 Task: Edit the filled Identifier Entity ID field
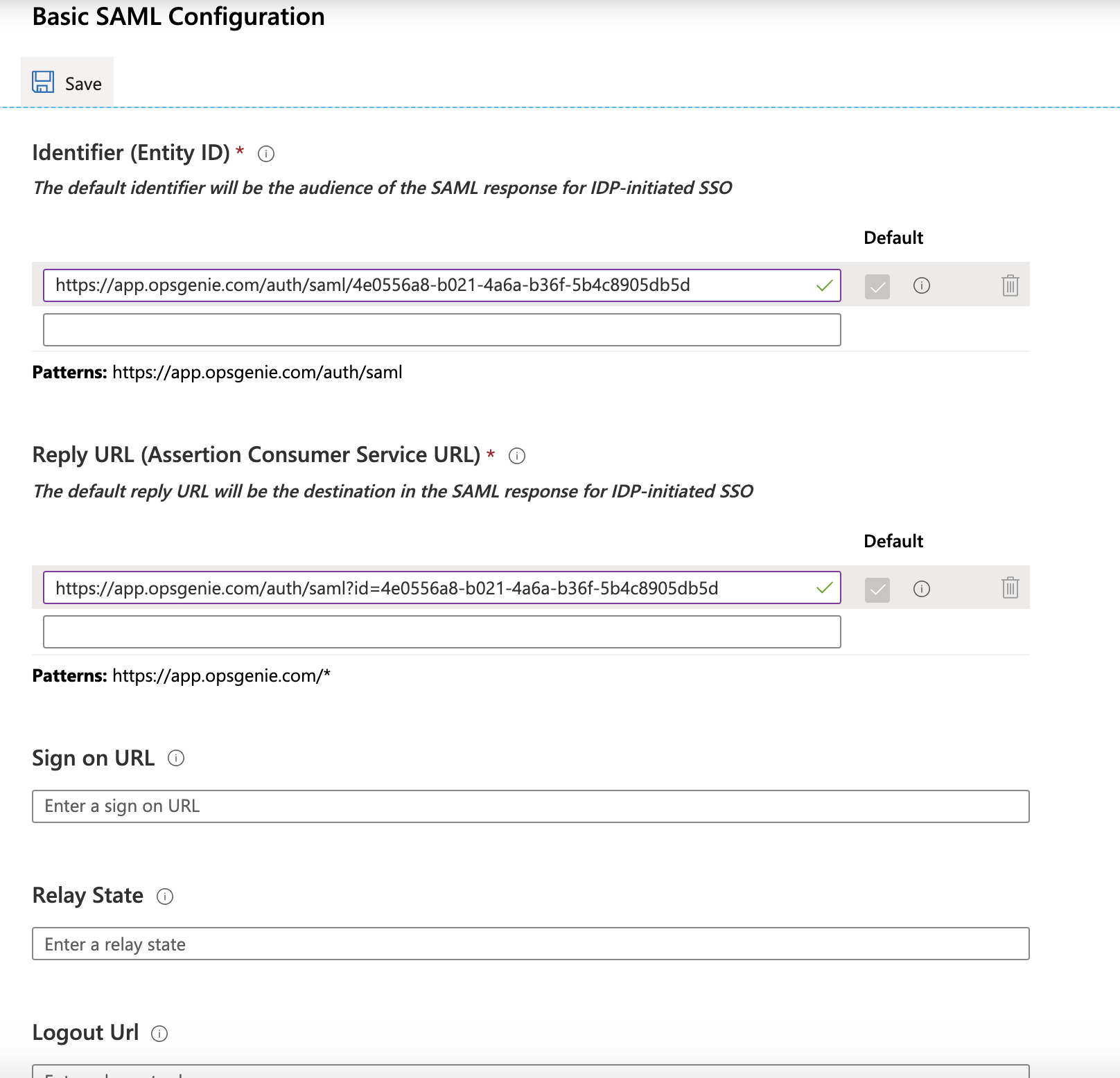(430, 285)
